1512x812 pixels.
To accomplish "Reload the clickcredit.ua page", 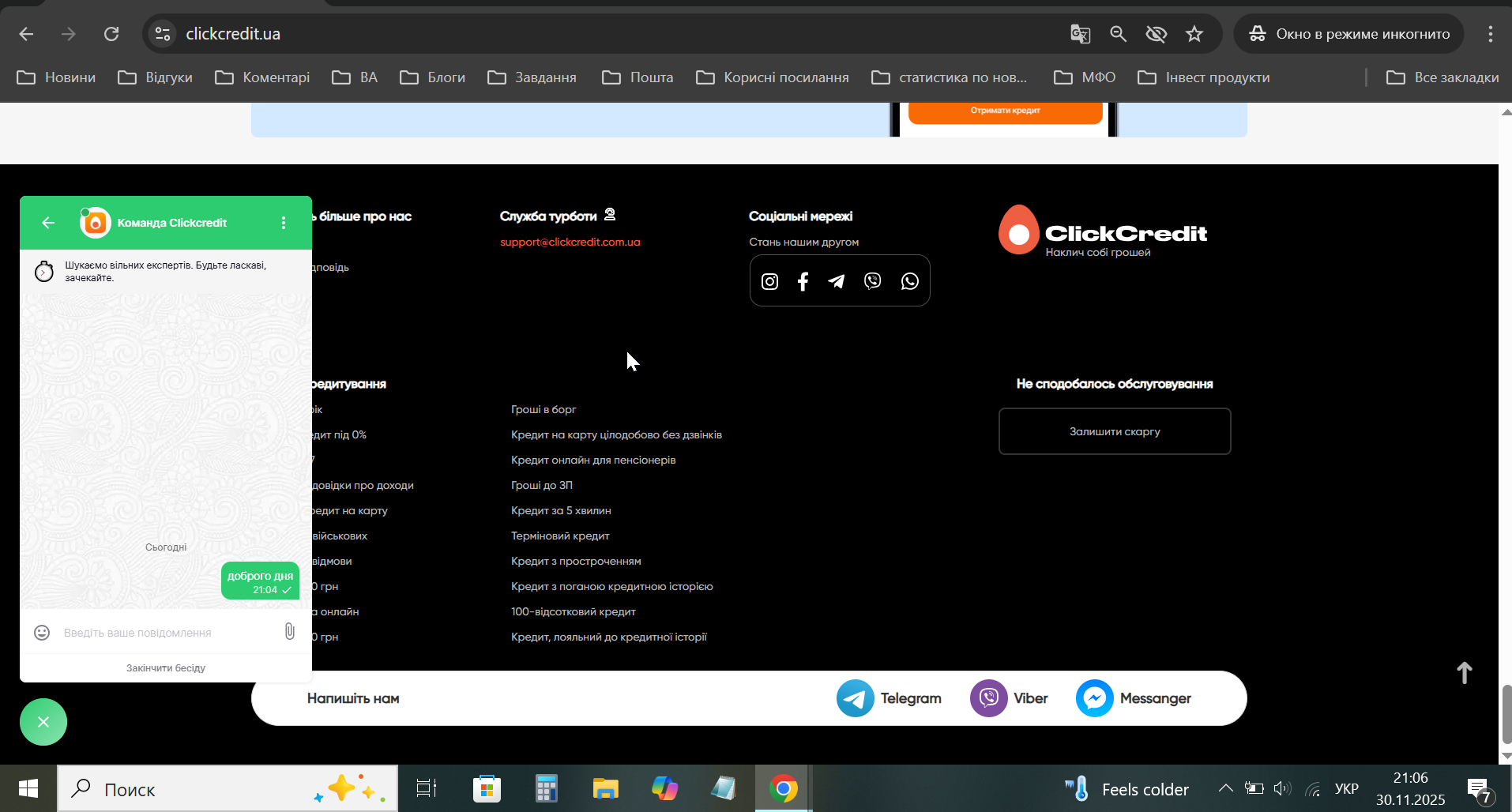I will click(111, 34).
